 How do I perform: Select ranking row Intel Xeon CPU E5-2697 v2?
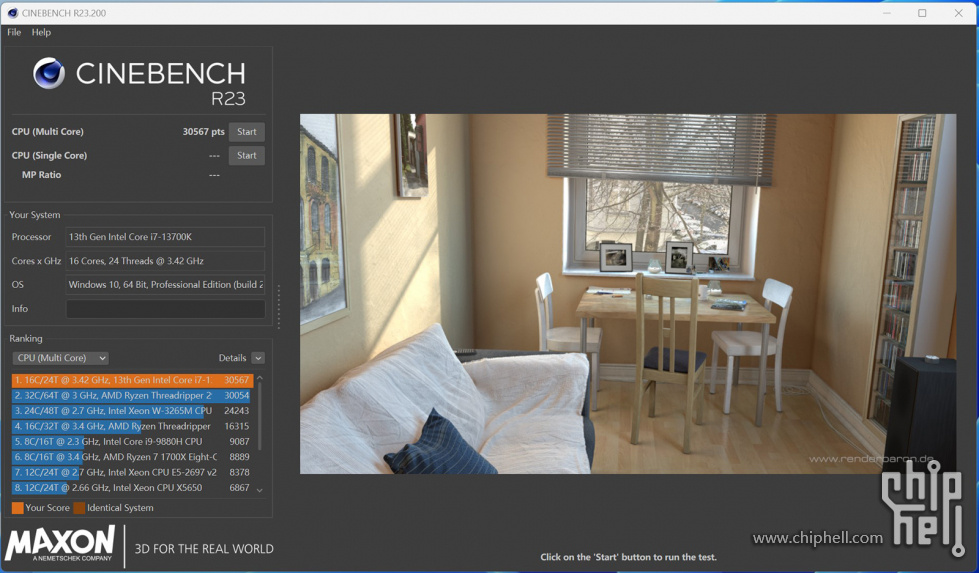click(x=132, y=473)
